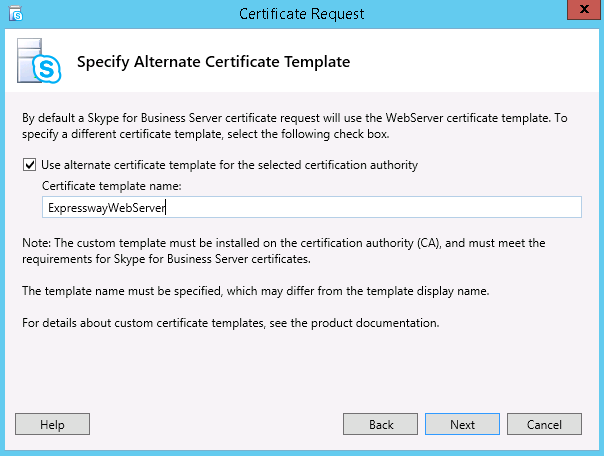Cancel the certificate request
Image resolution: width=604 pixels, height=456 pixels.
pos(544,424)
